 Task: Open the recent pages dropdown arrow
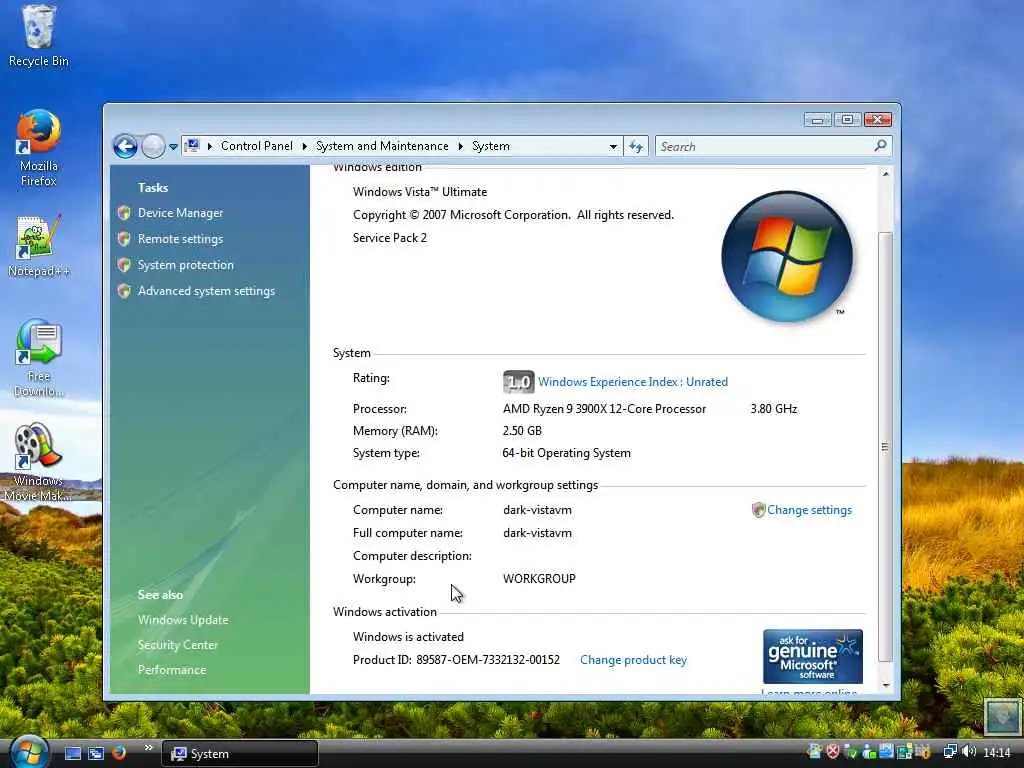click(x=173, y=147)
